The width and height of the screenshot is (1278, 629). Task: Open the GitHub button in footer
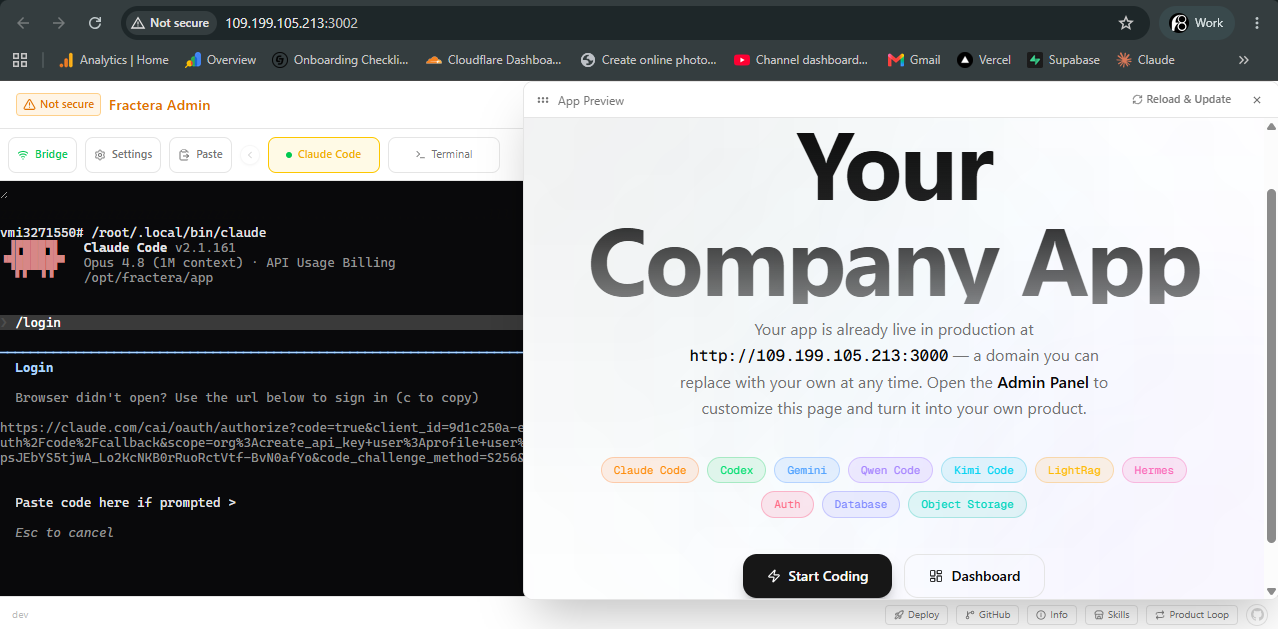[988, 615]
